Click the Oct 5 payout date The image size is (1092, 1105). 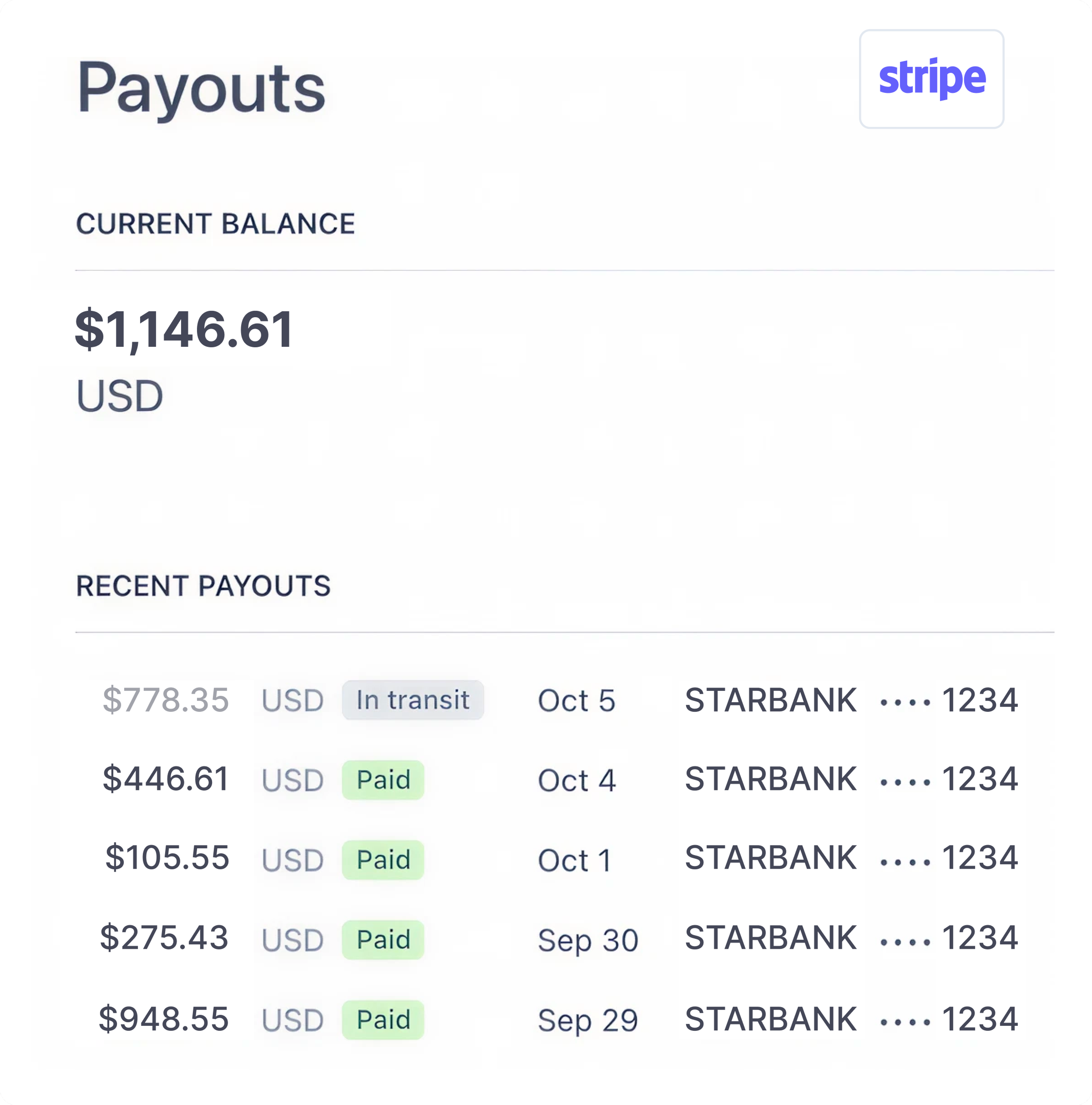[x=576, y=700]
